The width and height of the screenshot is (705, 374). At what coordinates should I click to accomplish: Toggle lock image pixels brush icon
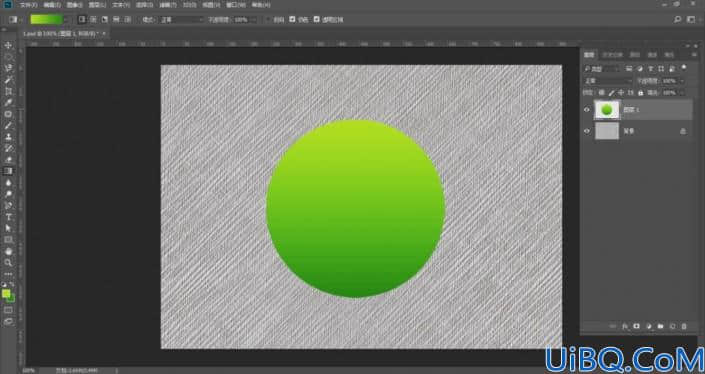click(x=611, y=93)
